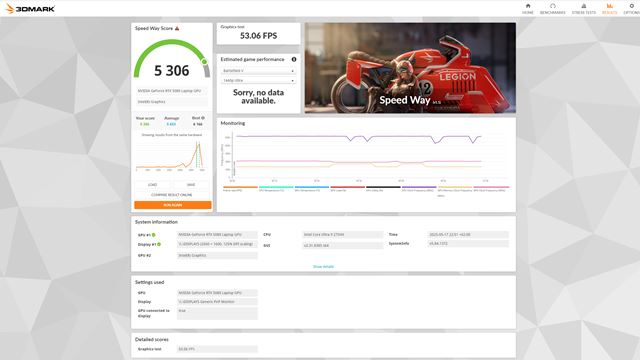Click the warning icon beside Speed Way Score

(x=177, y=28)
